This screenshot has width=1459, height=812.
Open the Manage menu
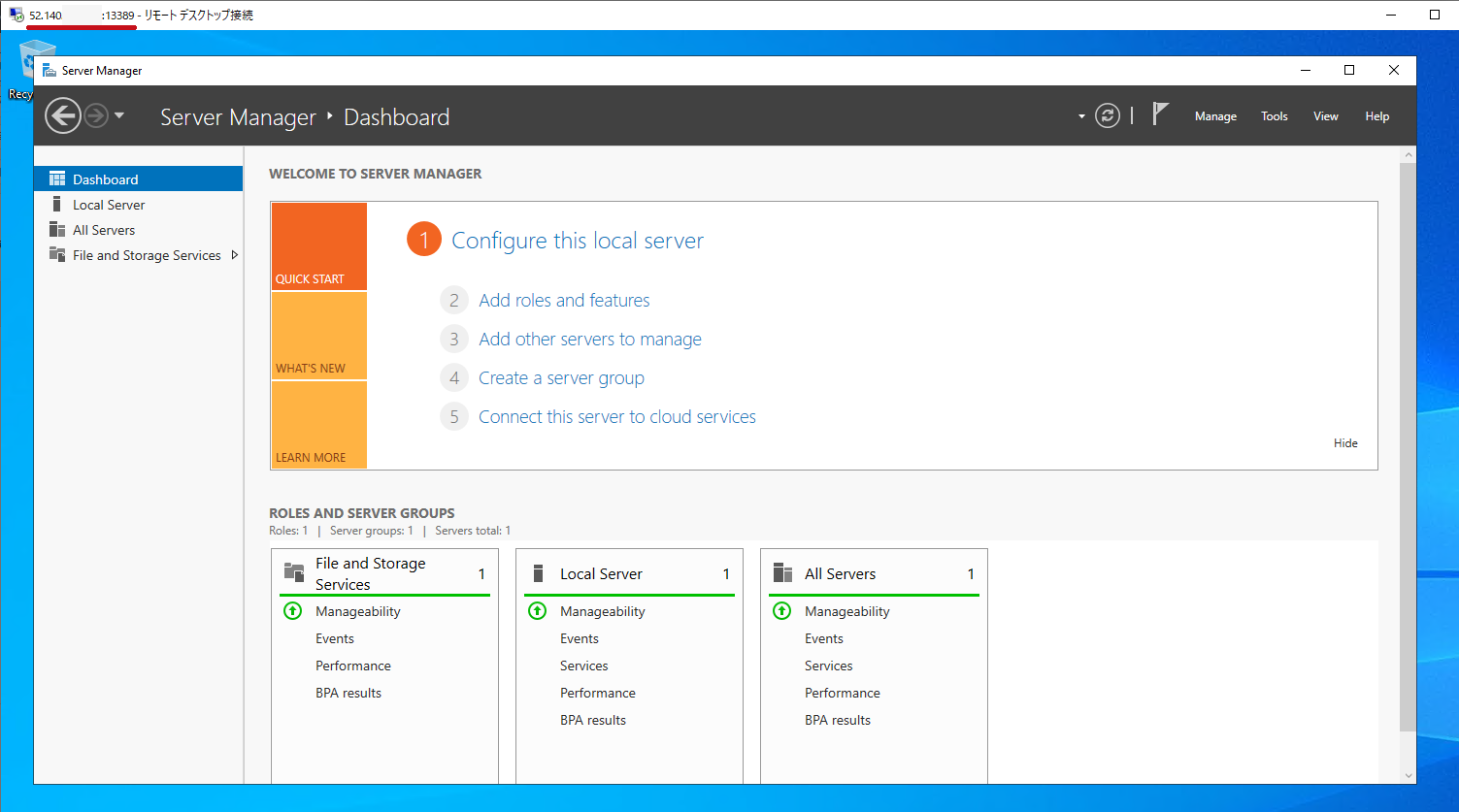tap(1215, 116)
